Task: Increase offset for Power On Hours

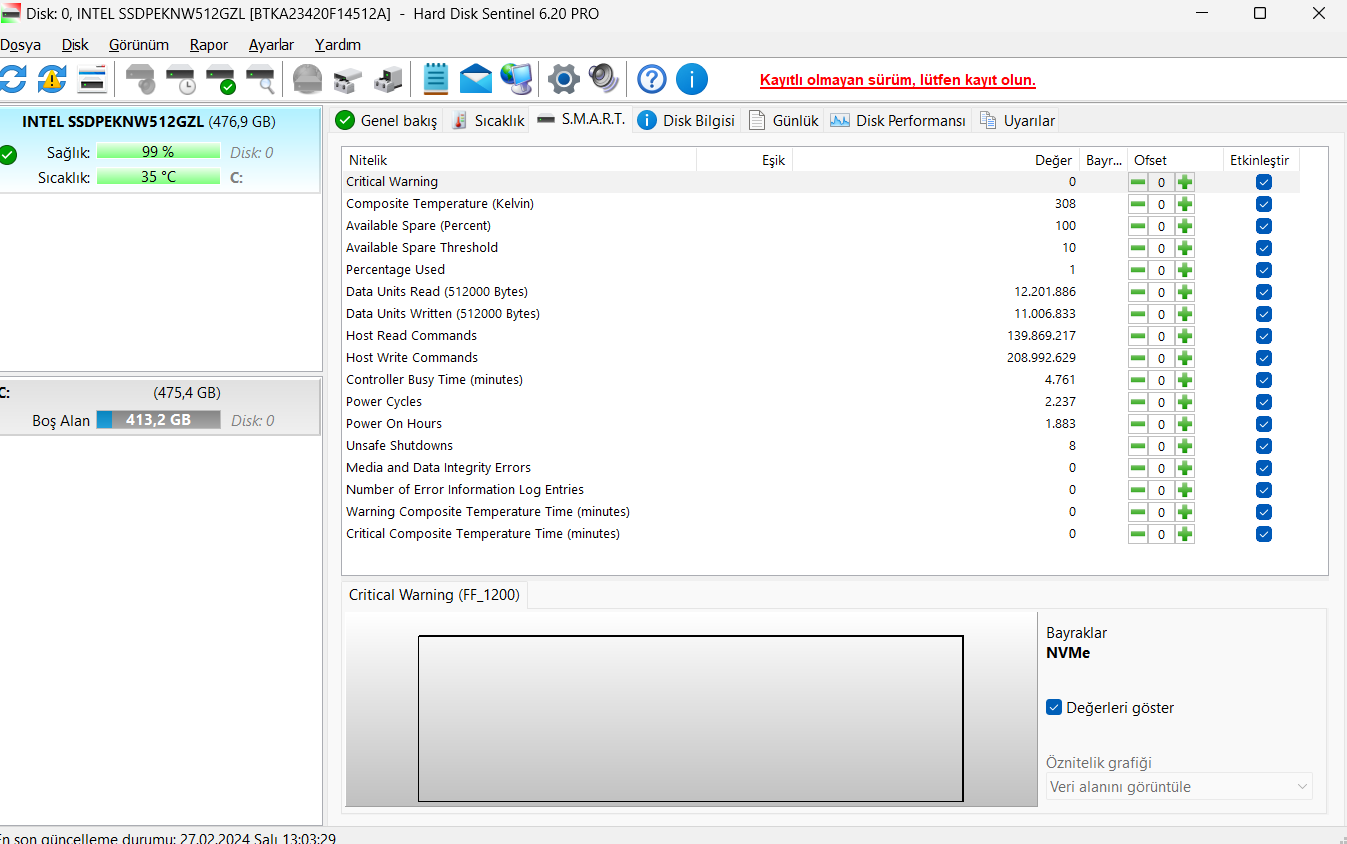Action: tap(1185, 424)
